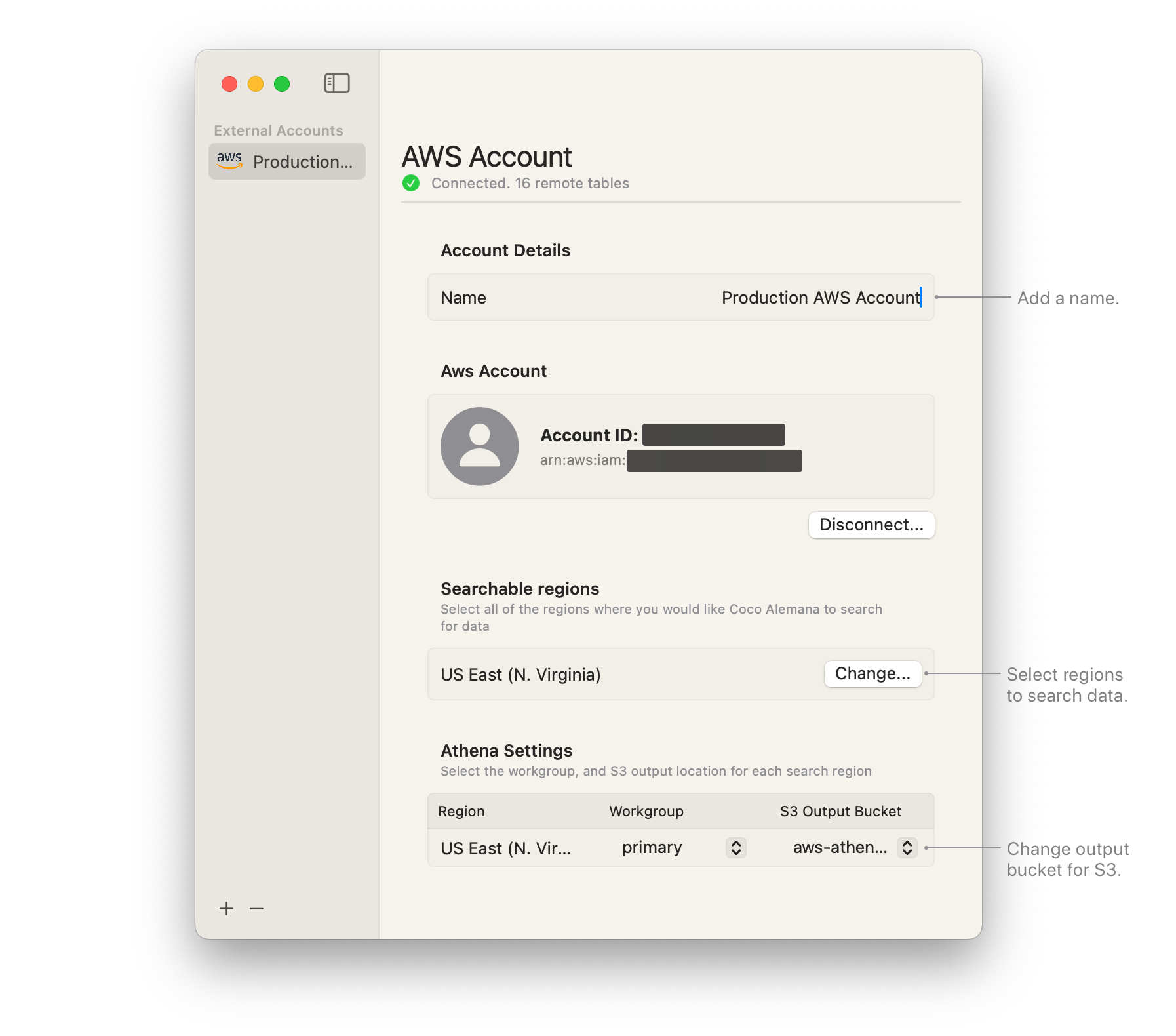The width and height of the screenshot is (1176, 1036).
Task: Click the Athena Settings heading
Action: [x=506, y=751]
